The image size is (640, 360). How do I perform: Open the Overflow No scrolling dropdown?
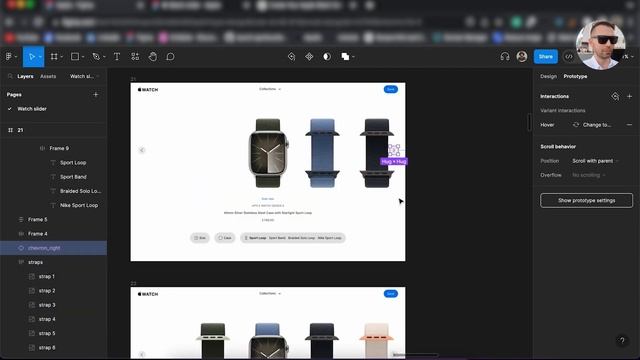(x=589, y=175)
